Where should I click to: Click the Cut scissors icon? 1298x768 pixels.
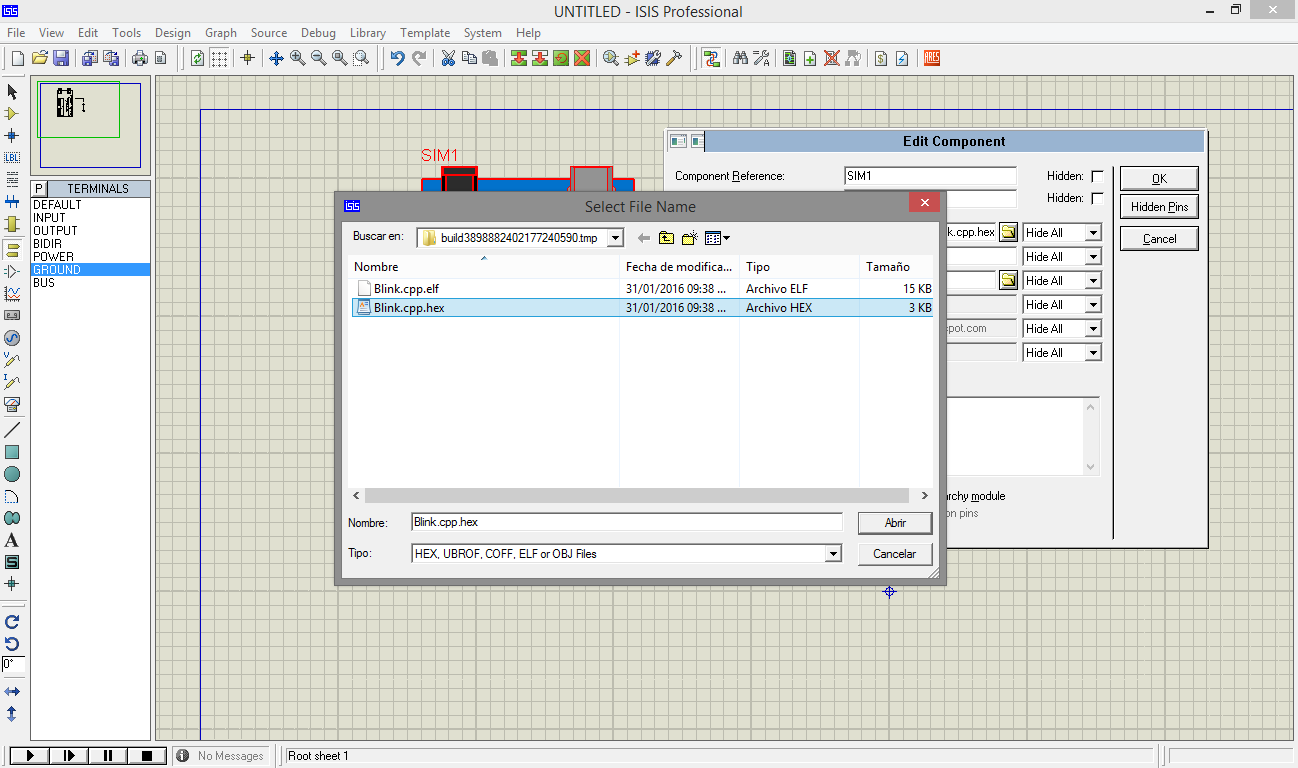[x=448, y=58]
